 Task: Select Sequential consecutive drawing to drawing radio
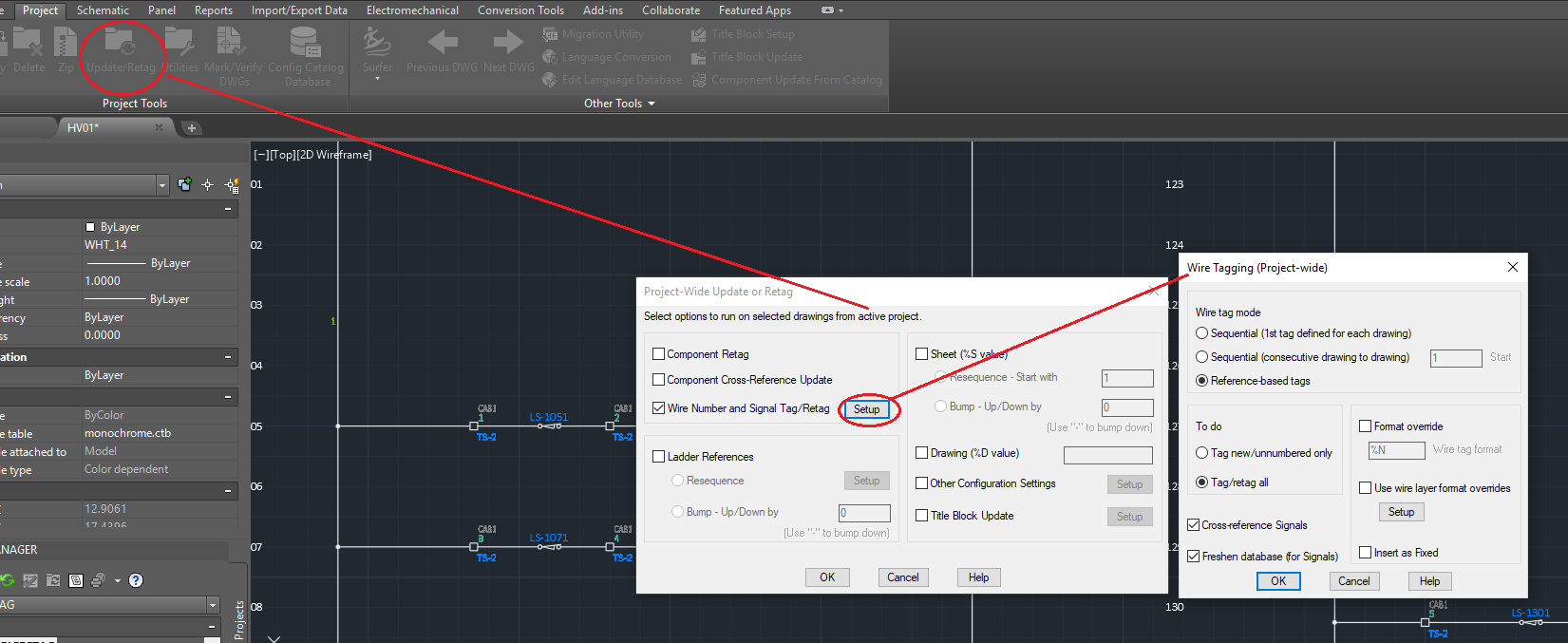1202,357
